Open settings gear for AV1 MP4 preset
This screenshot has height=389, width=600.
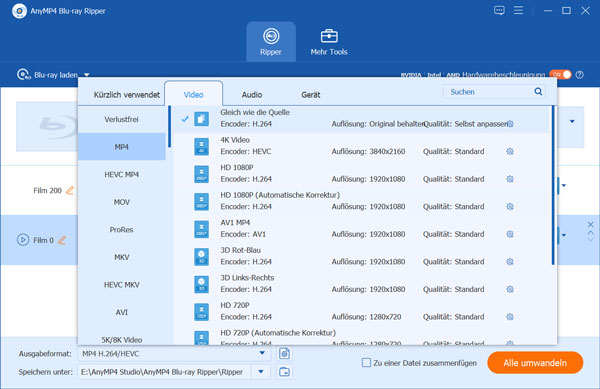click(510, 234)
